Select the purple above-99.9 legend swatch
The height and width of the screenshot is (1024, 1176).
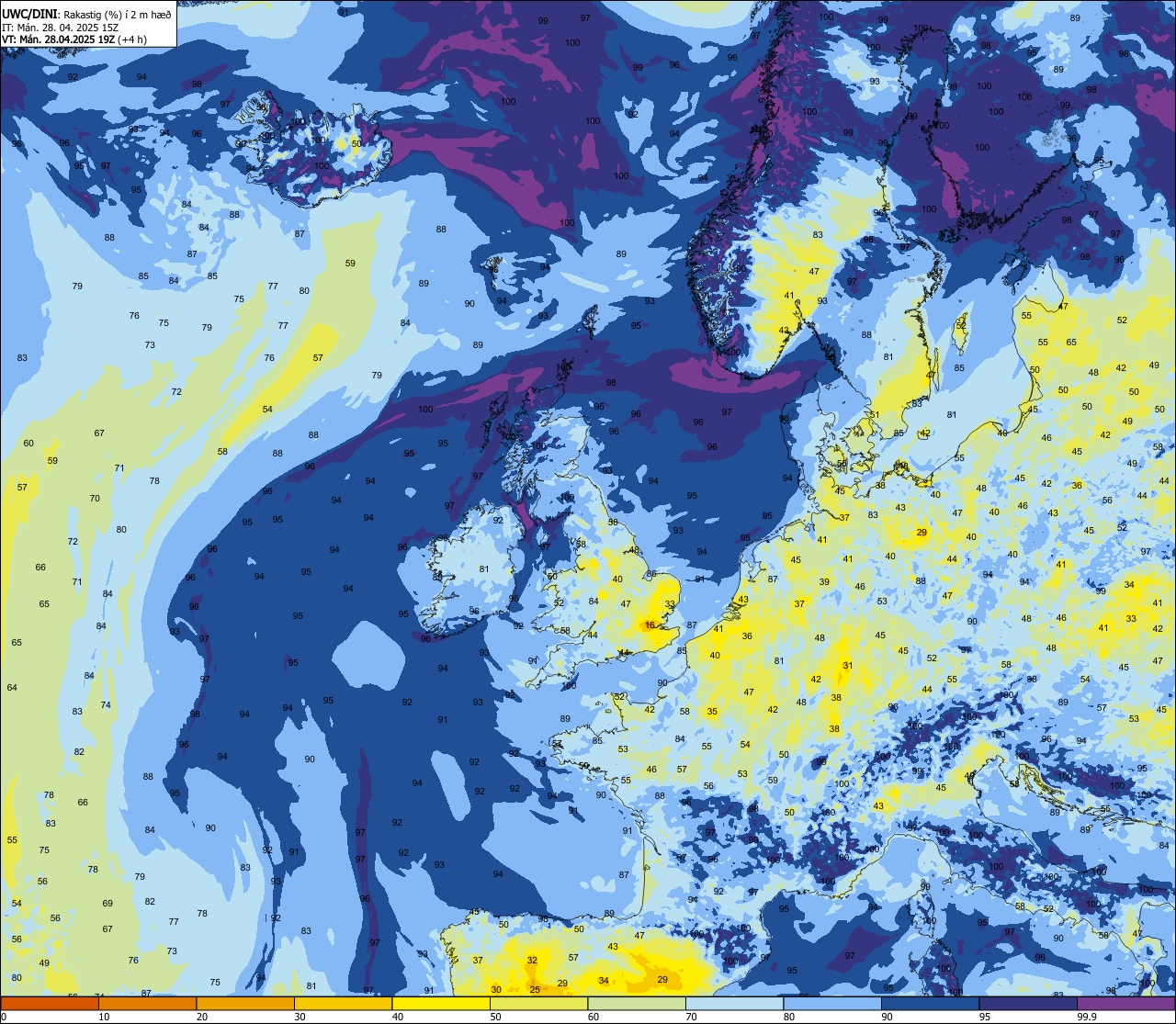(x=1125, y=1003)
